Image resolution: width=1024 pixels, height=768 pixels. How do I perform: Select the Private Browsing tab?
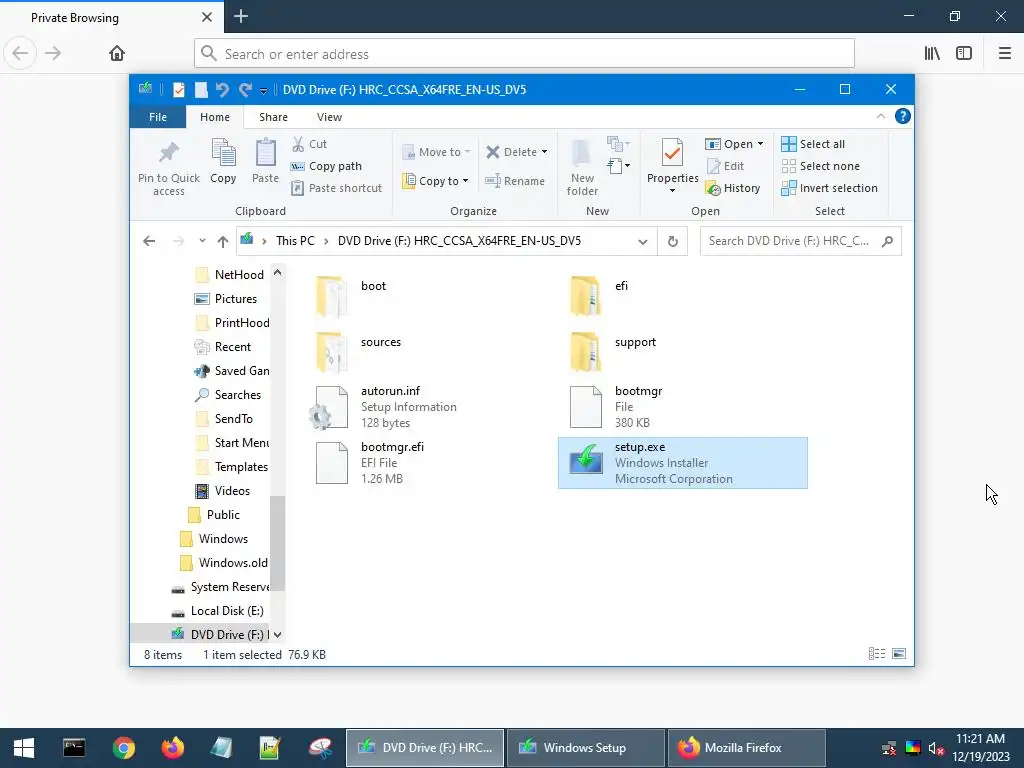[x=111, y=18]
